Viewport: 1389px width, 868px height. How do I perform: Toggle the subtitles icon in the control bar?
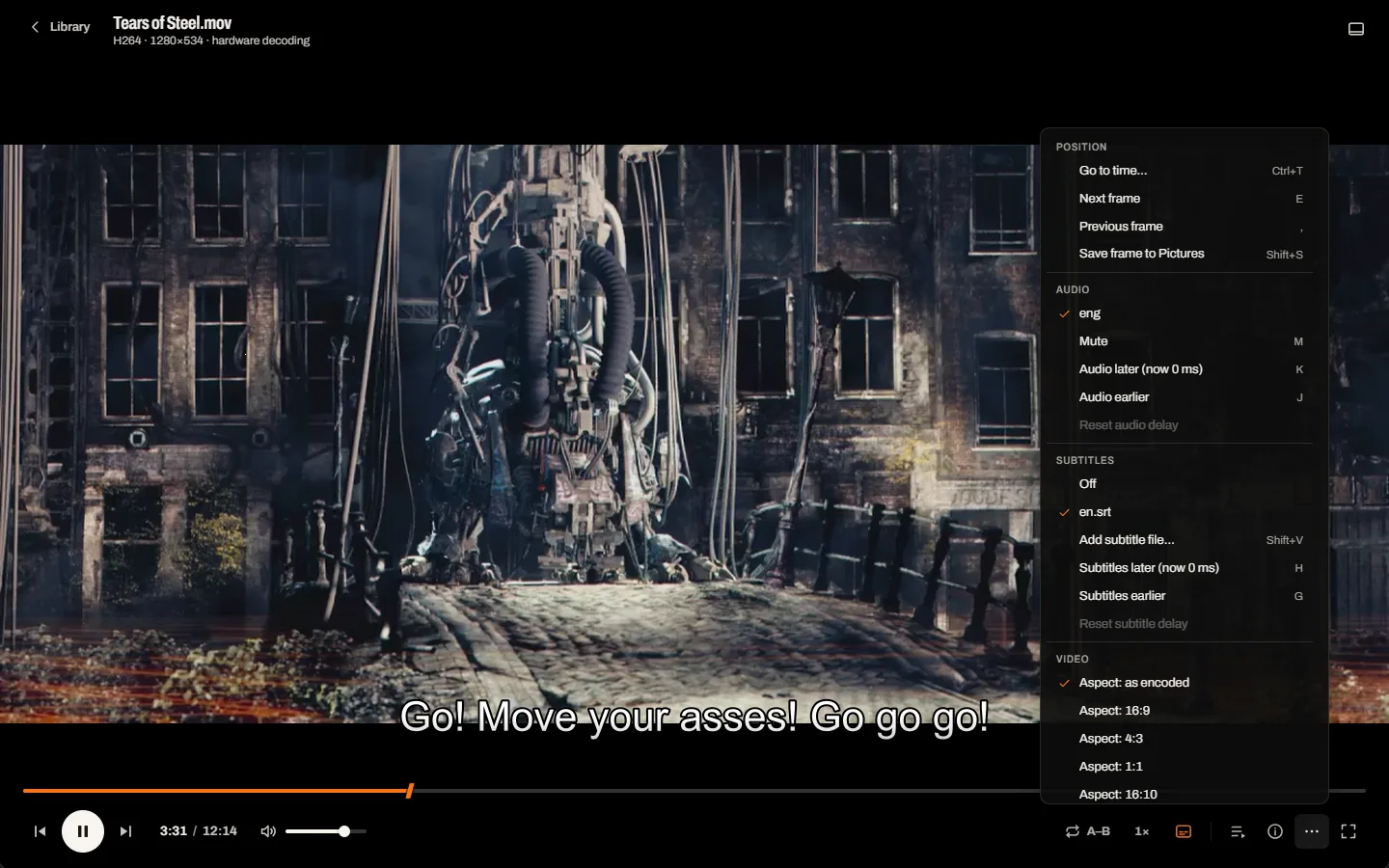[1184, 831]
